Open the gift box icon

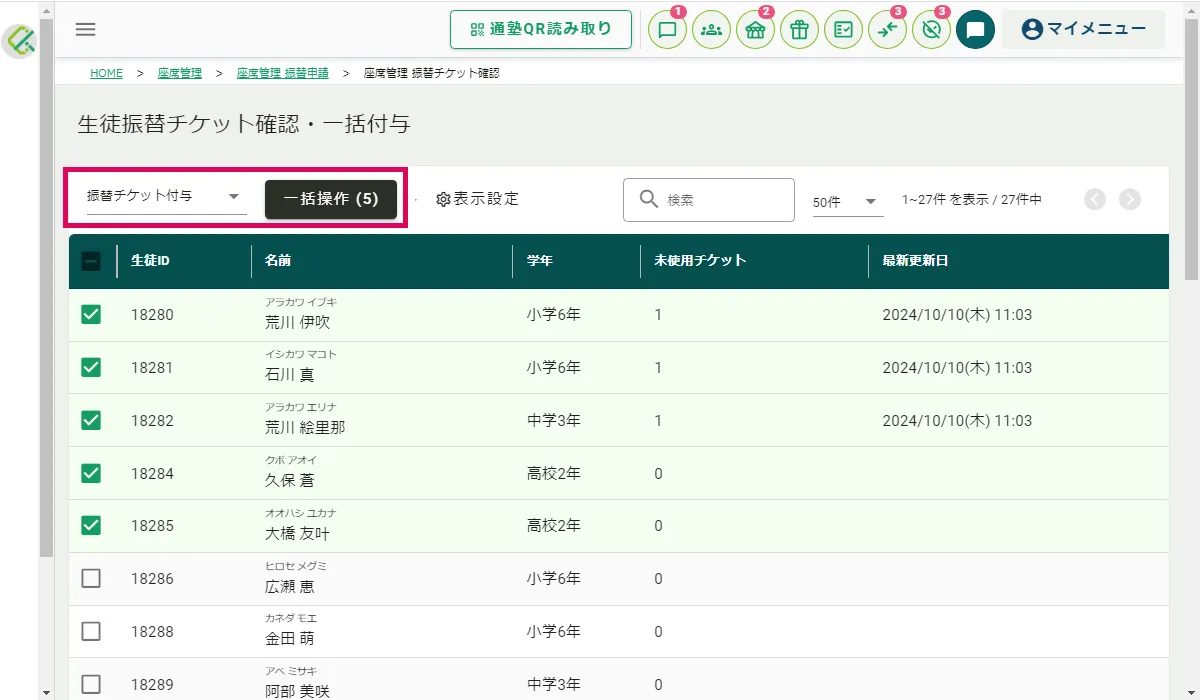(x=799, y=29)
